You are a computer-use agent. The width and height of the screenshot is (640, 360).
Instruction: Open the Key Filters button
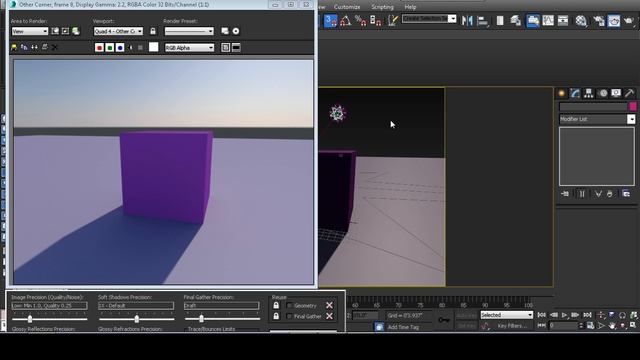coord(512,326)
